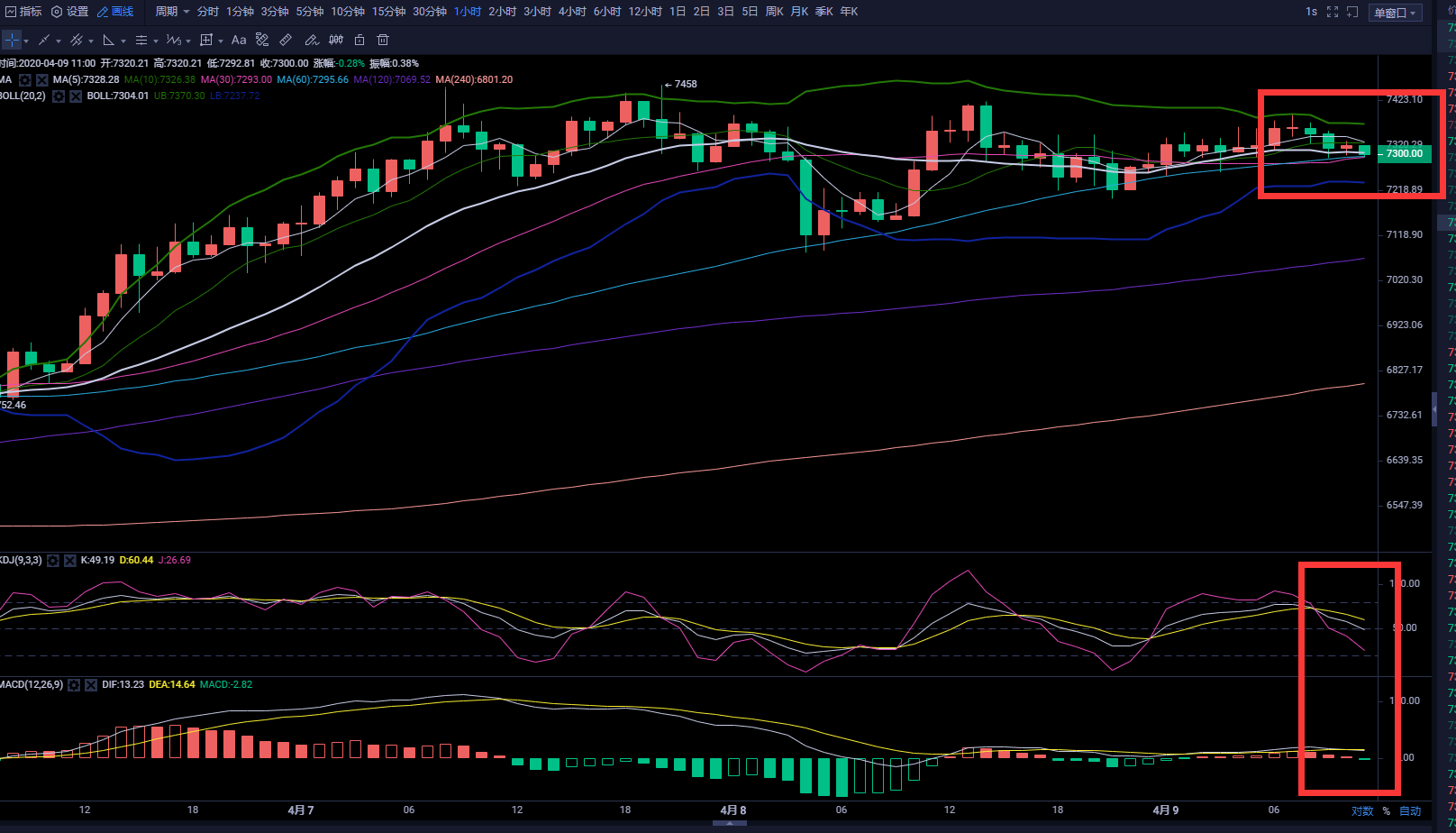
Task: Click the lock drawings icon
Action: coord(359,40)
